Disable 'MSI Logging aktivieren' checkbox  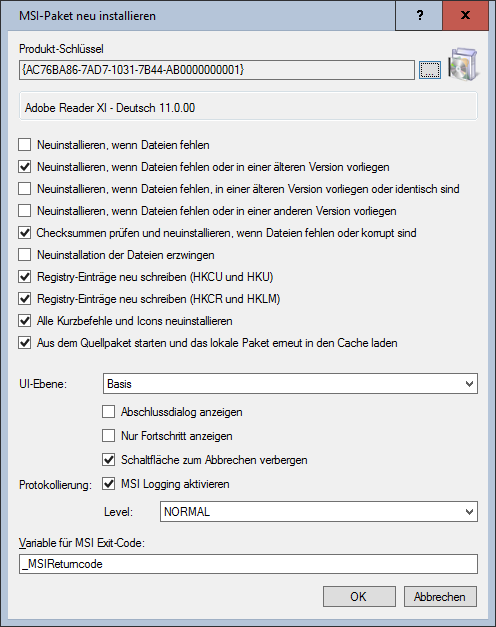click(108, 484)
